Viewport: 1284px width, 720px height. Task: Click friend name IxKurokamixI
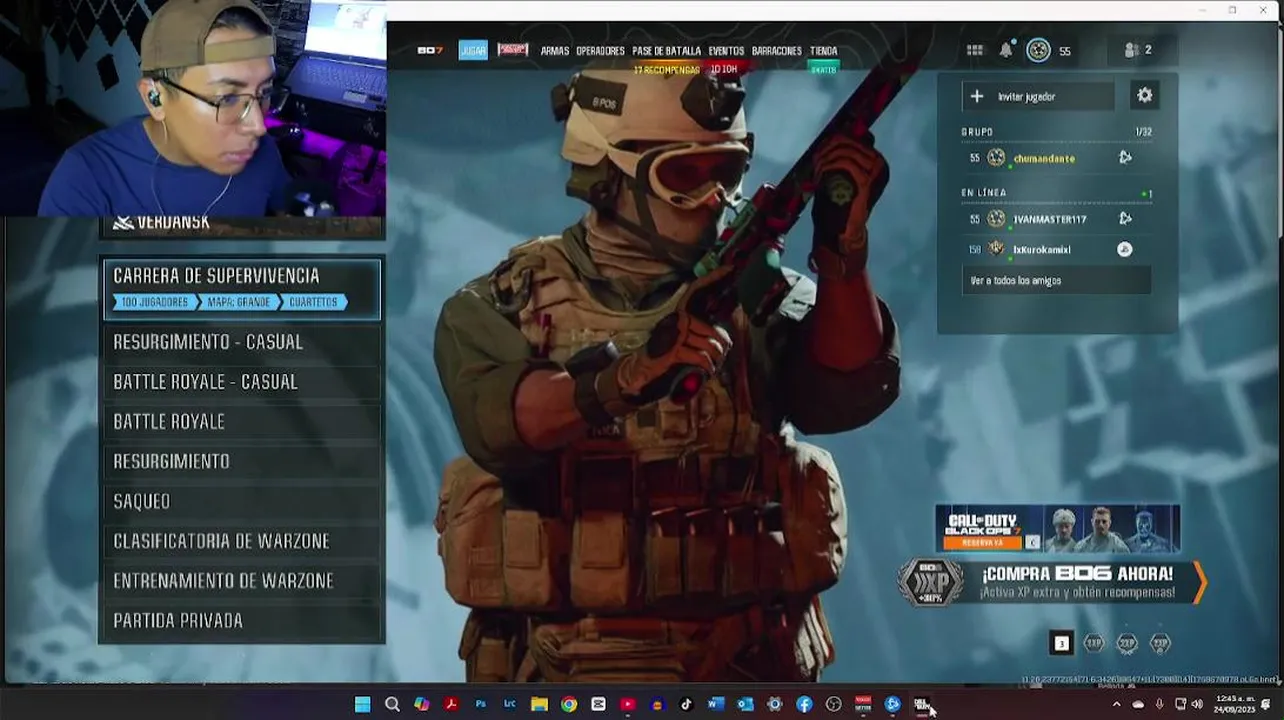pos(1041,250)
